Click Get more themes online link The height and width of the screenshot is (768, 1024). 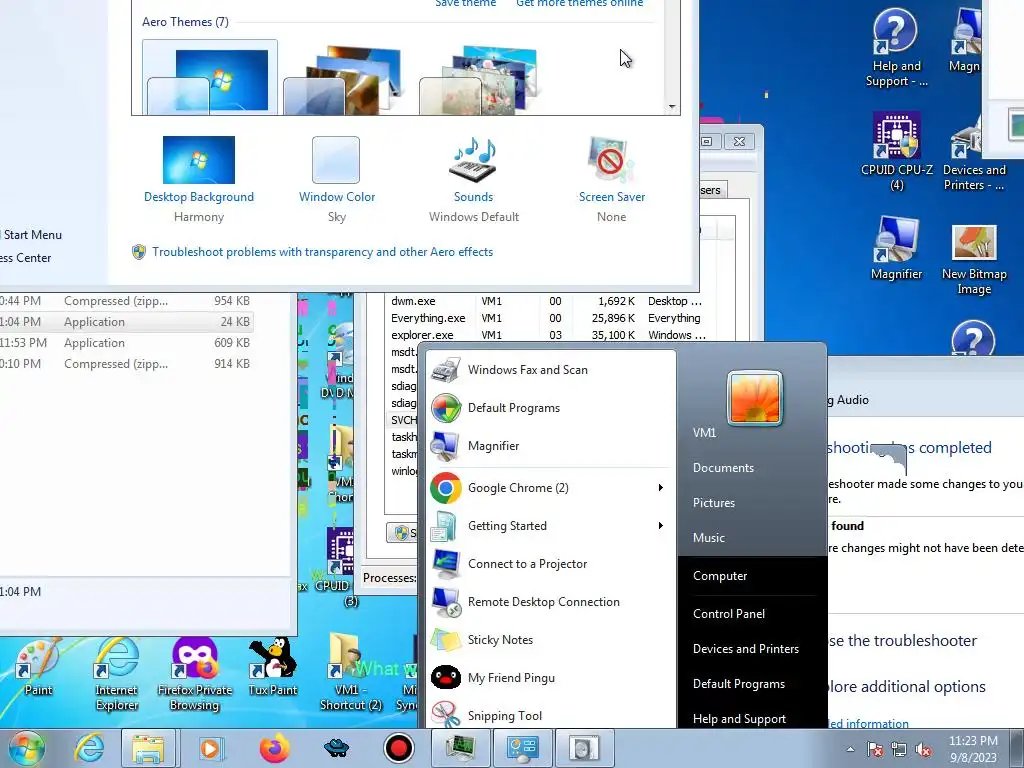[x=579, y=3]
